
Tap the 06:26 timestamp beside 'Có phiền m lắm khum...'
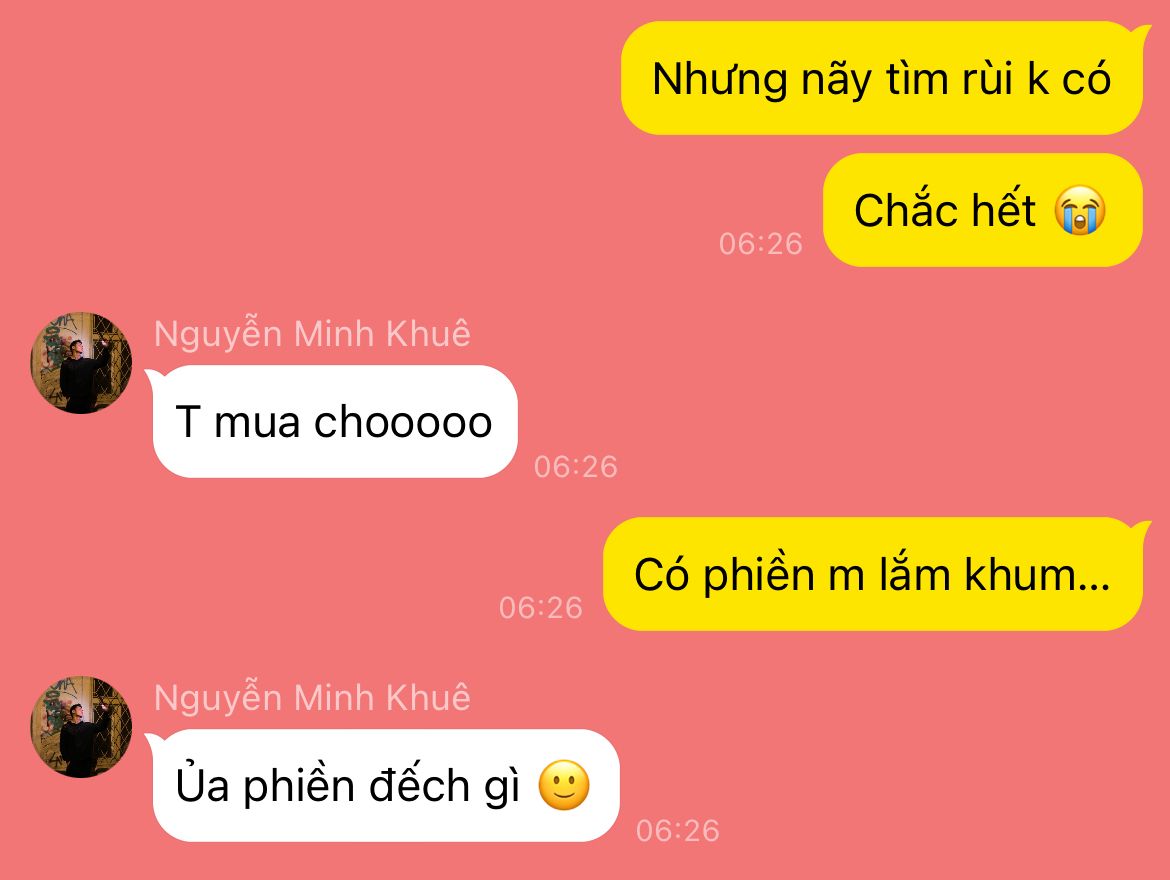point(540,608)
